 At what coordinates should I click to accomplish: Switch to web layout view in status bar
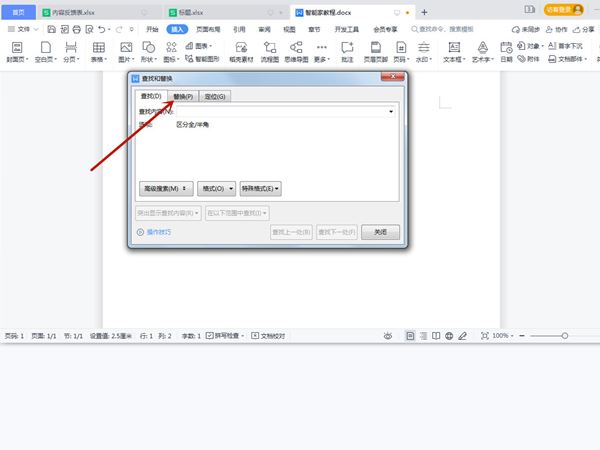pos(449,336)
